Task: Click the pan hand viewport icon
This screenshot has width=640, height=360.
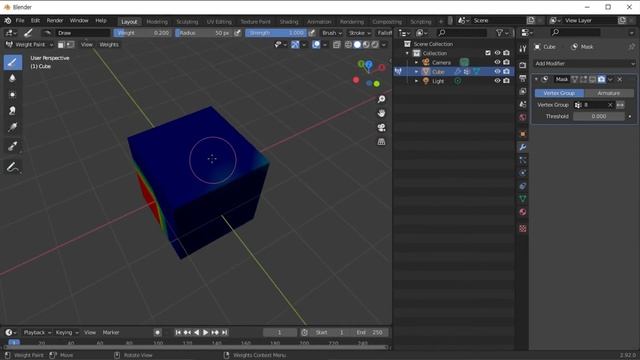Action: click(x=381, y=113)
